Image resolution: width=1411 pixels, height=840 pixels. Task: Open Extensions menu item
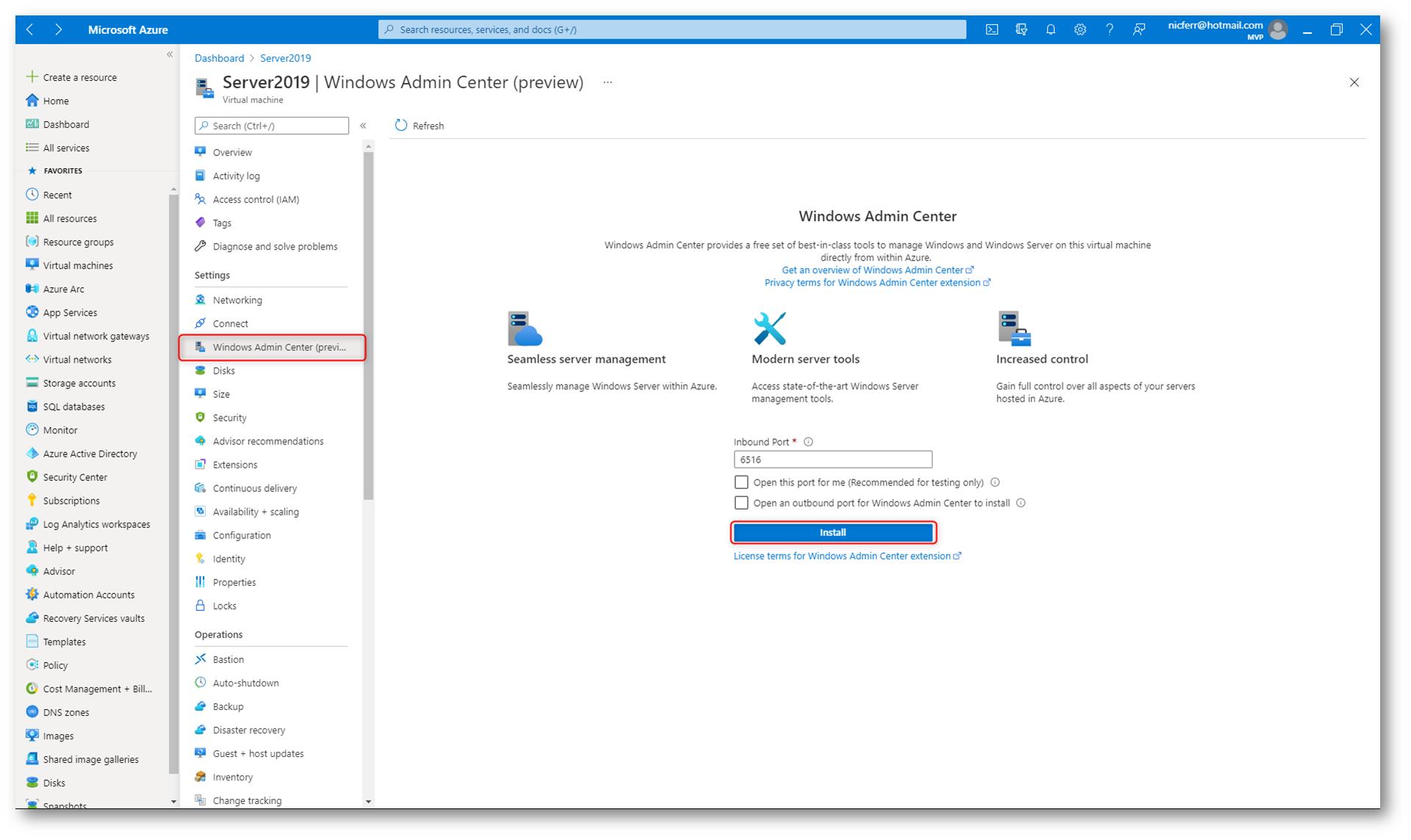(x=235, y=464)
